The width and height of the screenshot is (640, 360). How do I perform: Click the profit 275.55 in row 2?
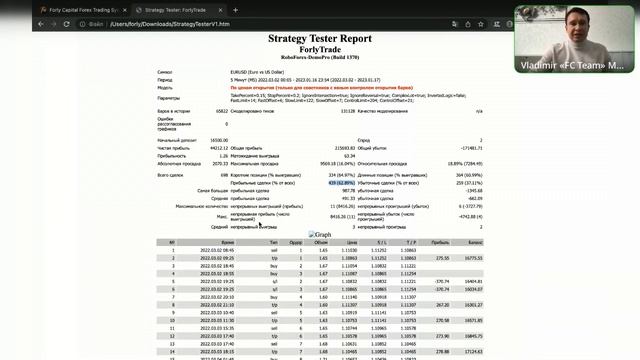pyautogui.click(x=442, y=258)
